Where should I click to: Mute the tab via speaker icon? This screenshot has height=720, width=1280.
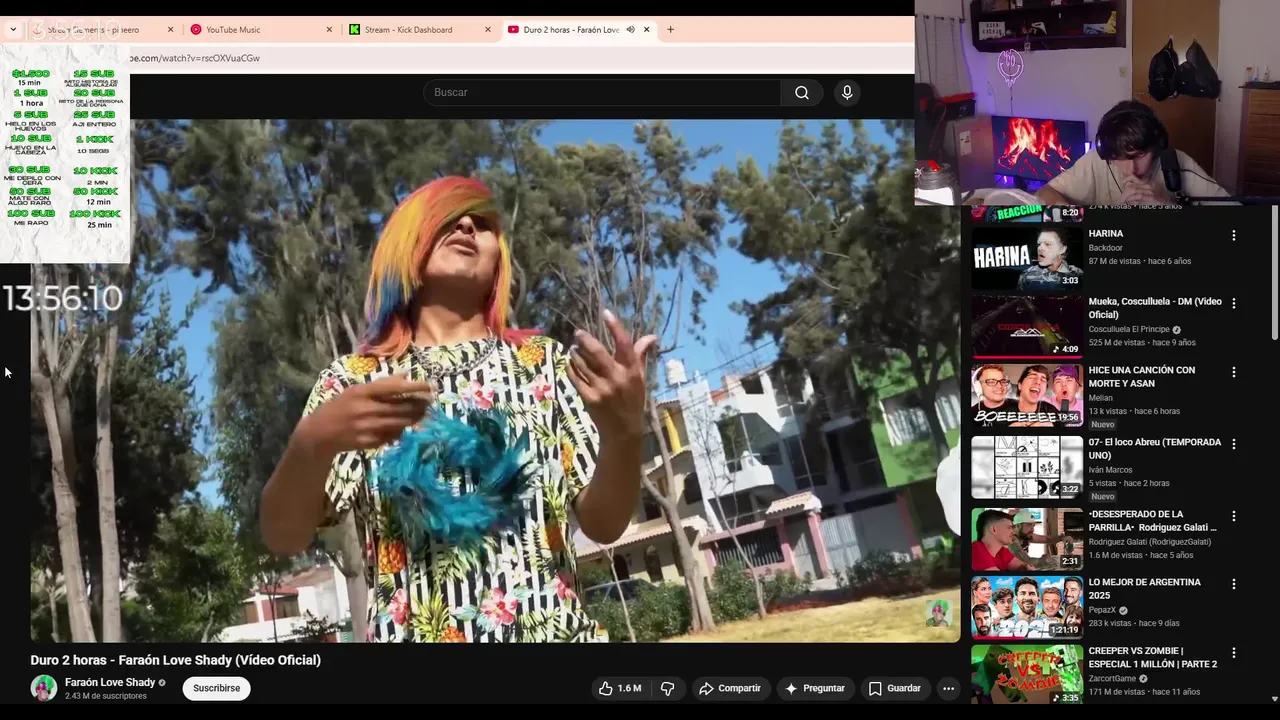point(630,30)
